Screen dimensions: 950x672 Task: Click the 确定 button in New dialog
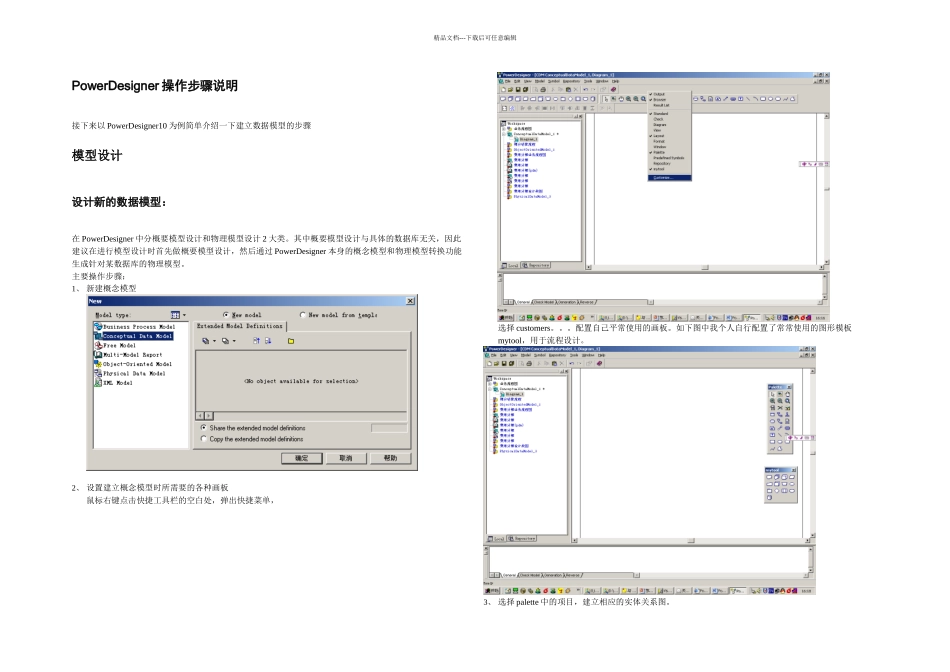click(301, 458)
